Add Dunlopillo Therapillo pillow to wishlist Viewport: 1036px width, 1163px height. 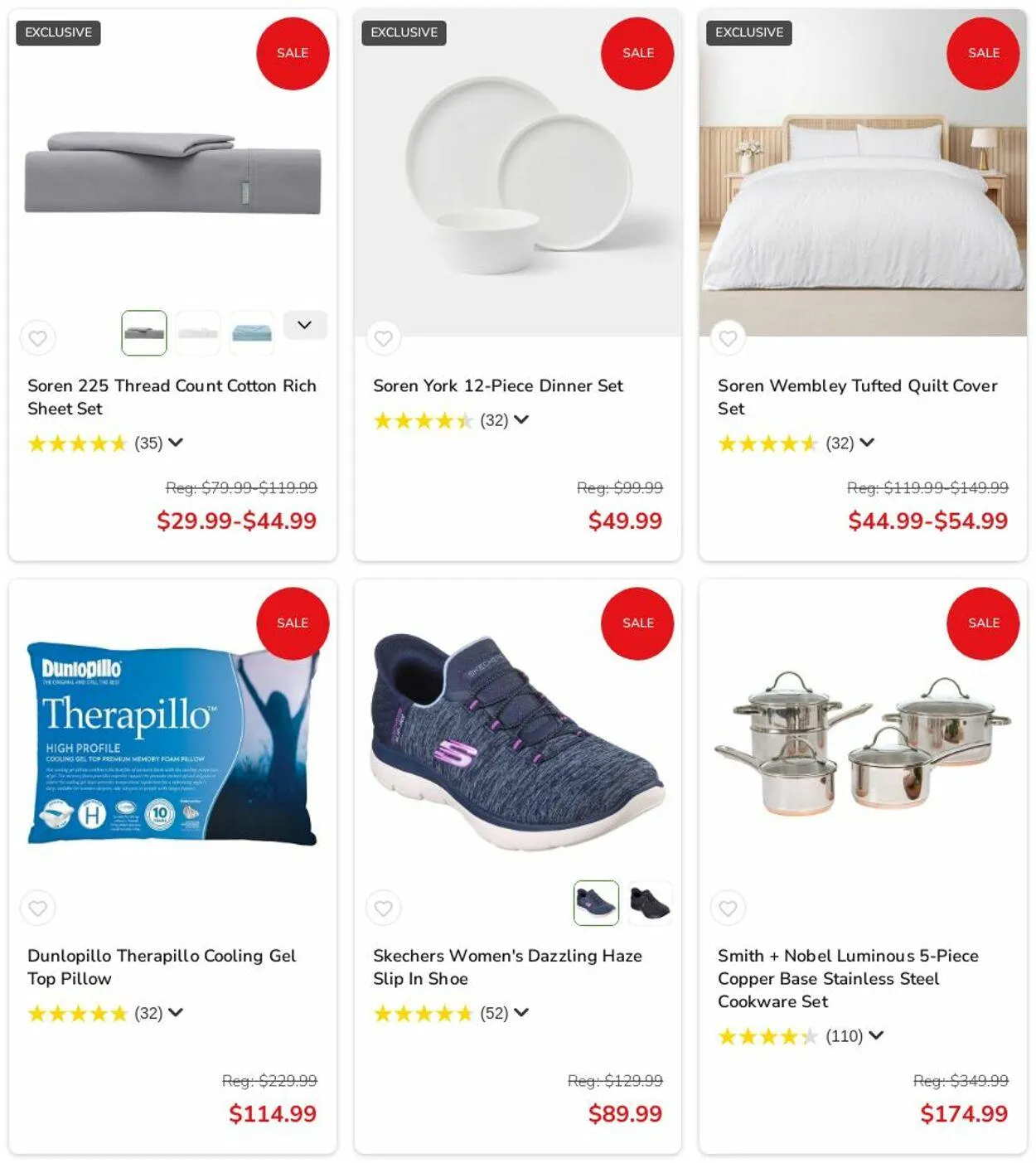(x=38, y=908)
